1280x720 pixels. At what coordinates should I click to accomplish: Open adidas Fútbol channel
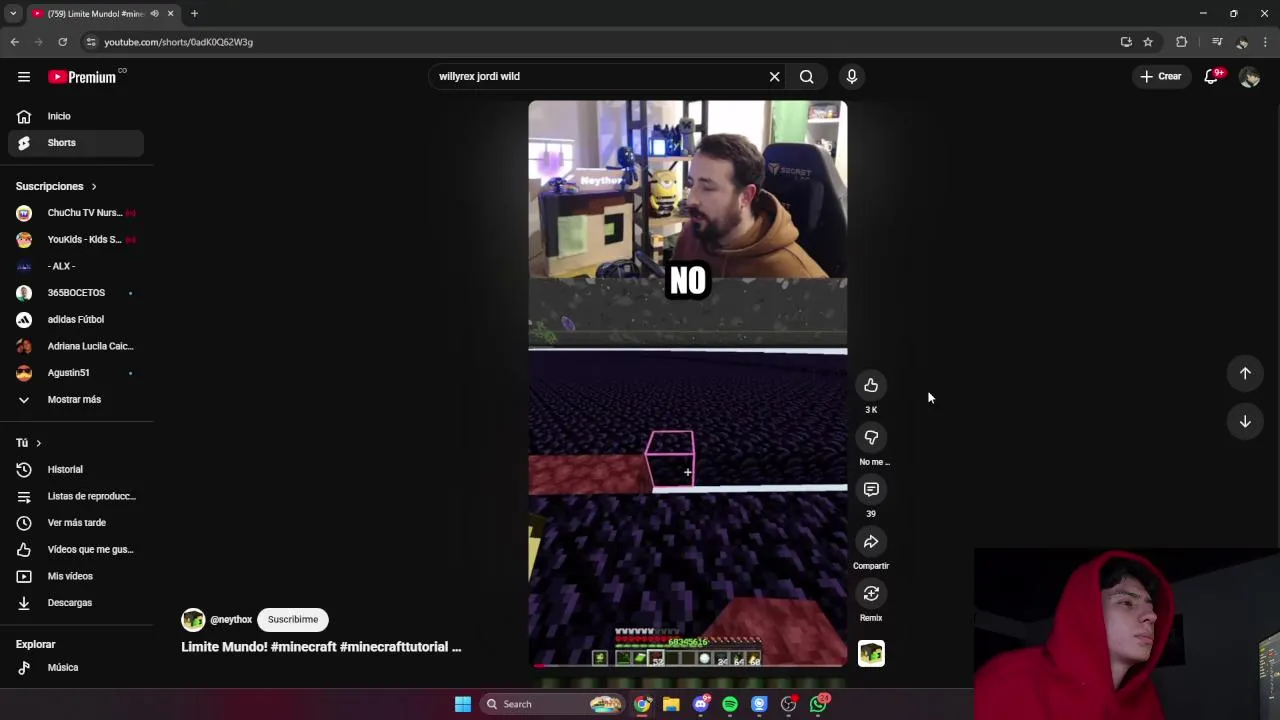[76, 320]
